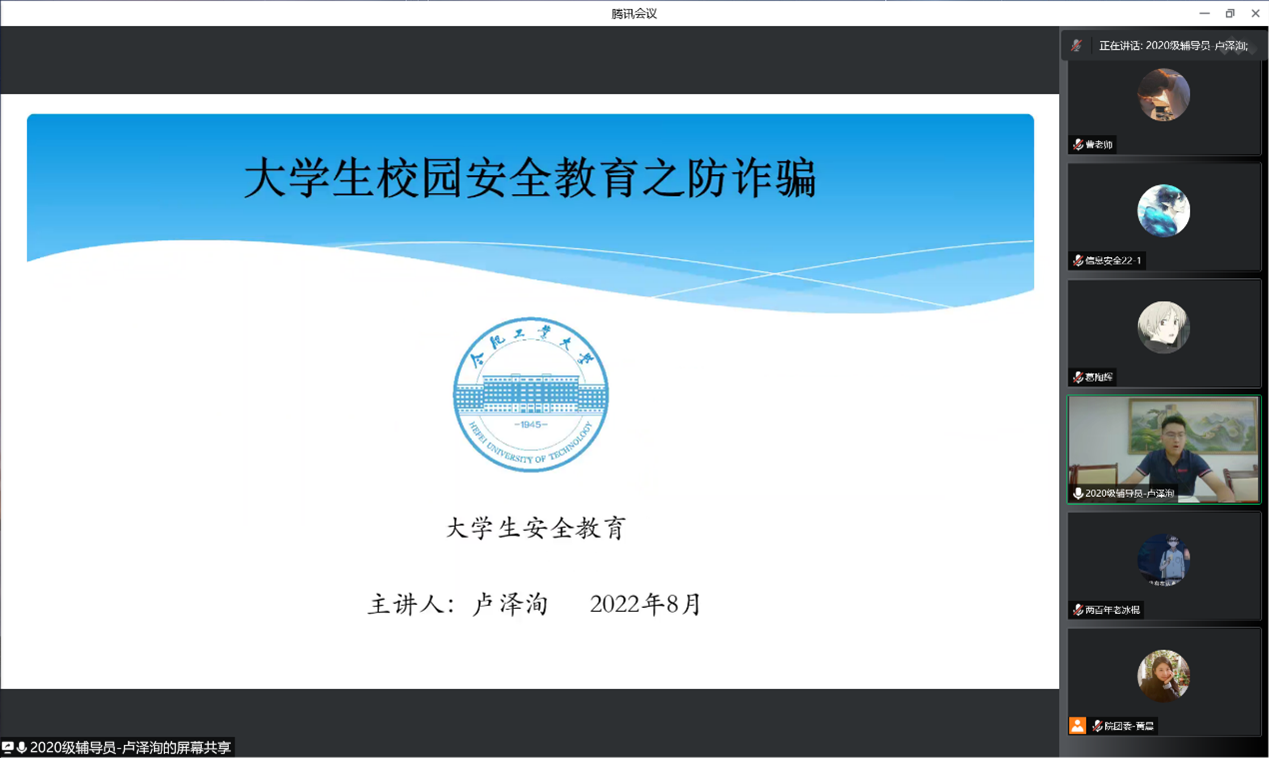Click the '正在讲话: 2020级辅导员-卢泽洵' speaker text

(x=1173, y=46)
